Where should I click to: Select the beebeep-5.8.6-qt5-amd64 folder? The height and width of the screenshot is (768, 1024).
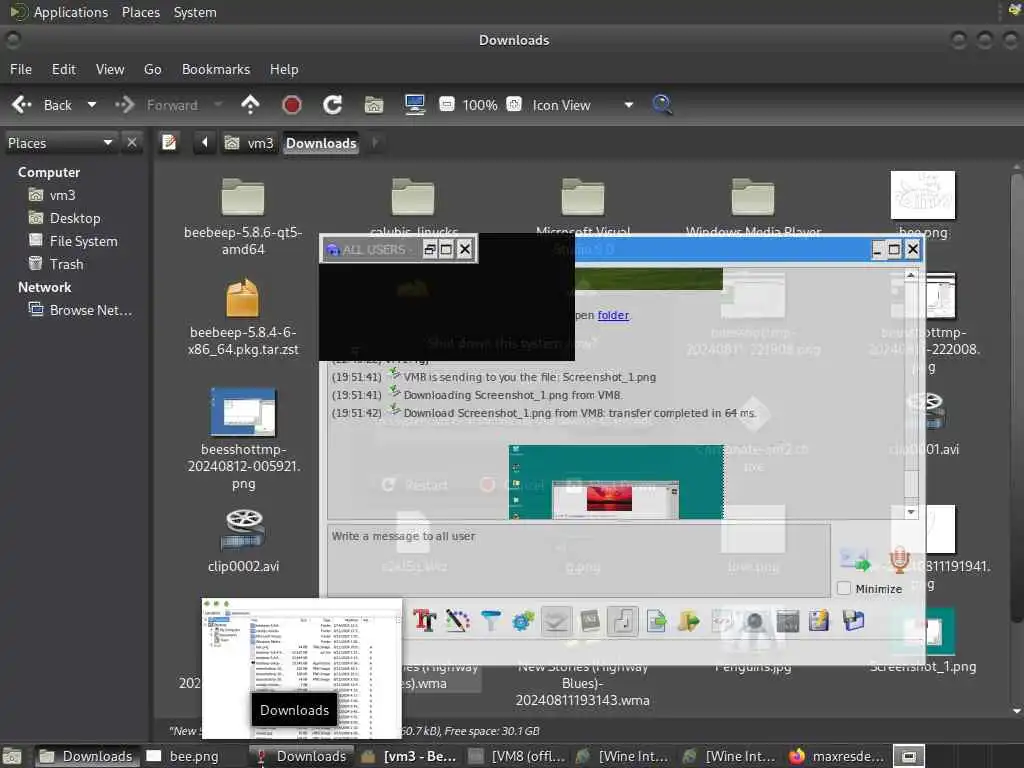pos(243,218)
